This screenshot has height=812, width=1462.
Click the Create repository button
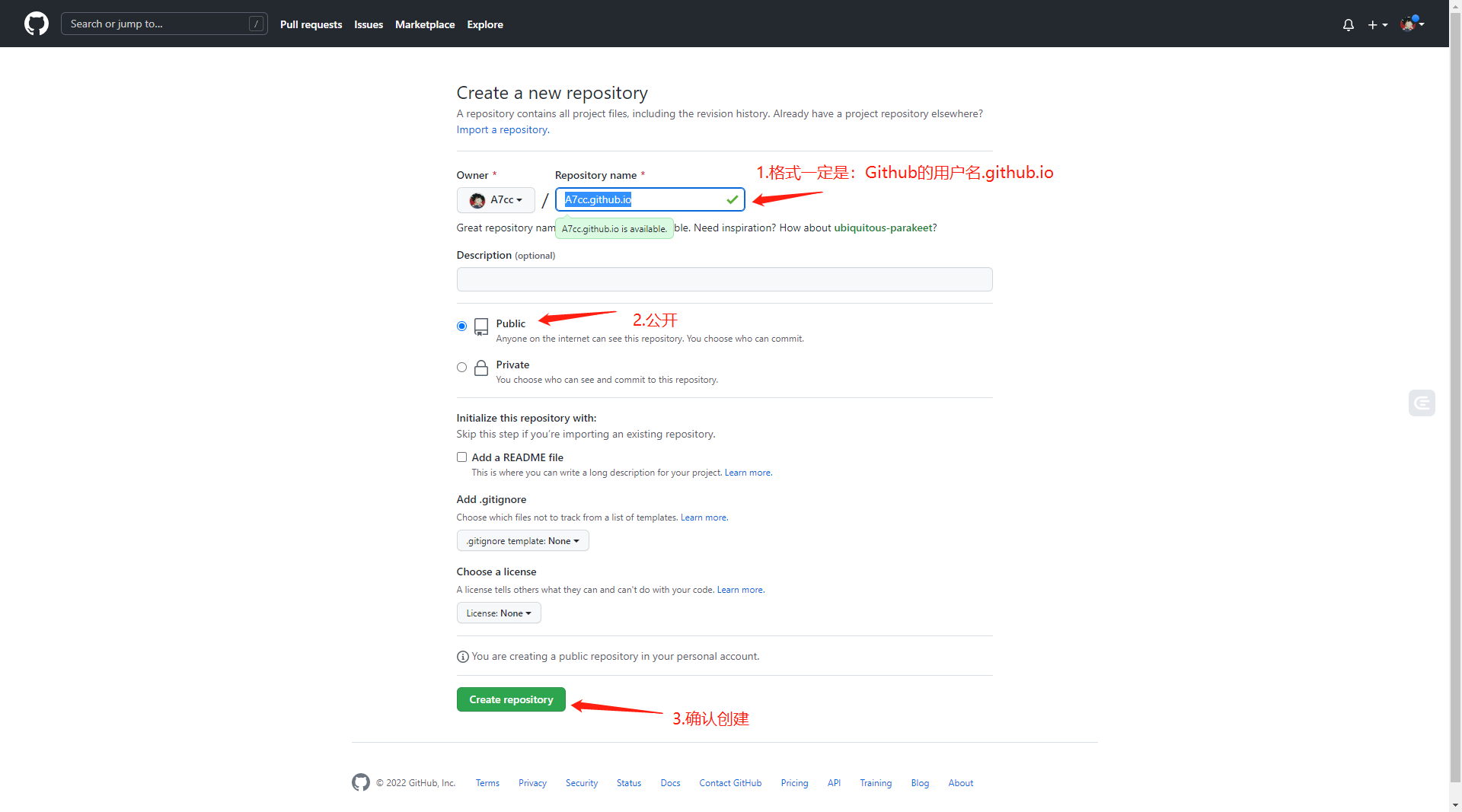[x=511, y=699]
